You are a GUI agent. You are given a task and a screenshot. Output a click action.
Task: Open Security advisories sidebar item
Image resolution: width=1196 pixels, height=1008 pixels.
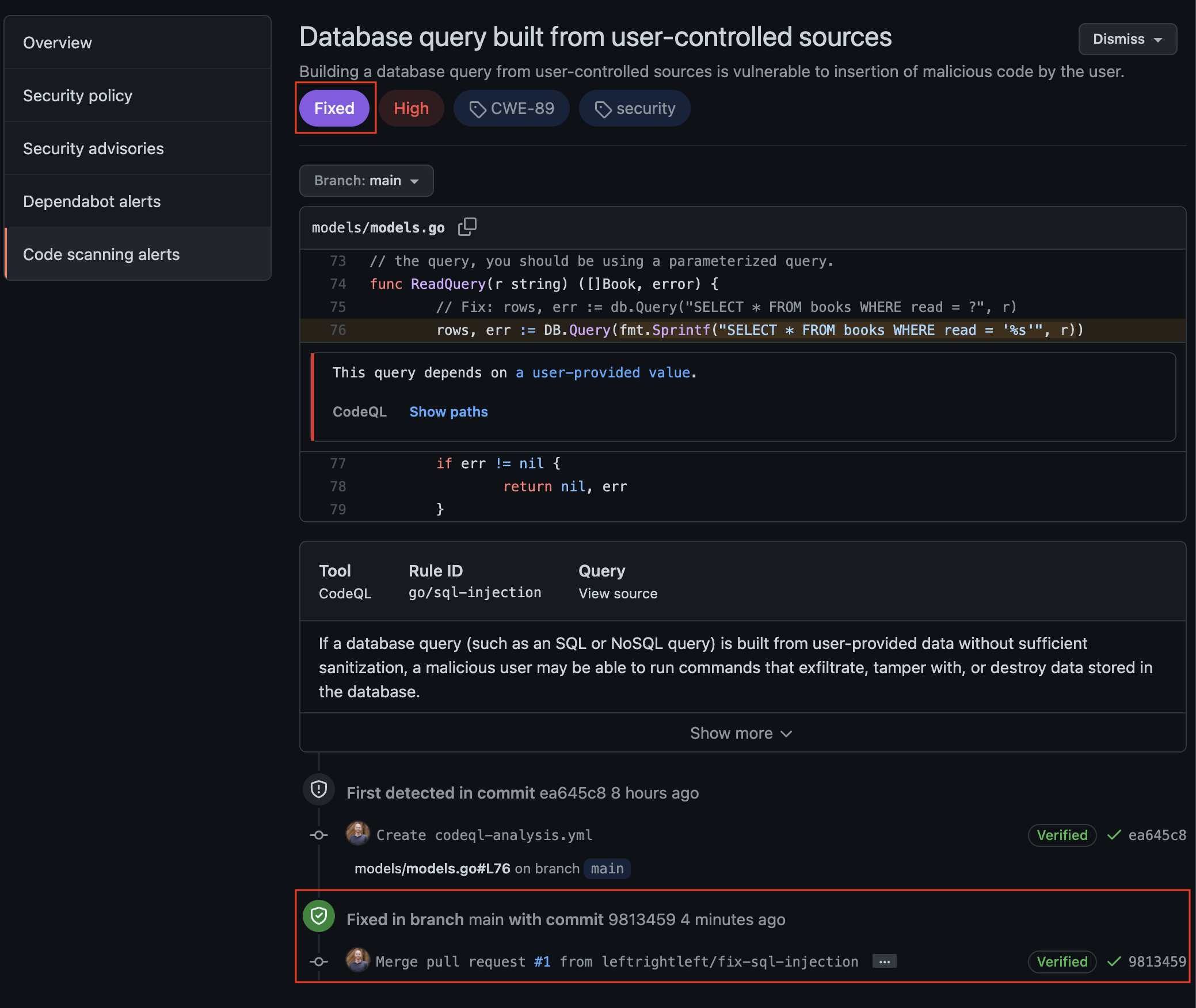click(x=93, y=148)
